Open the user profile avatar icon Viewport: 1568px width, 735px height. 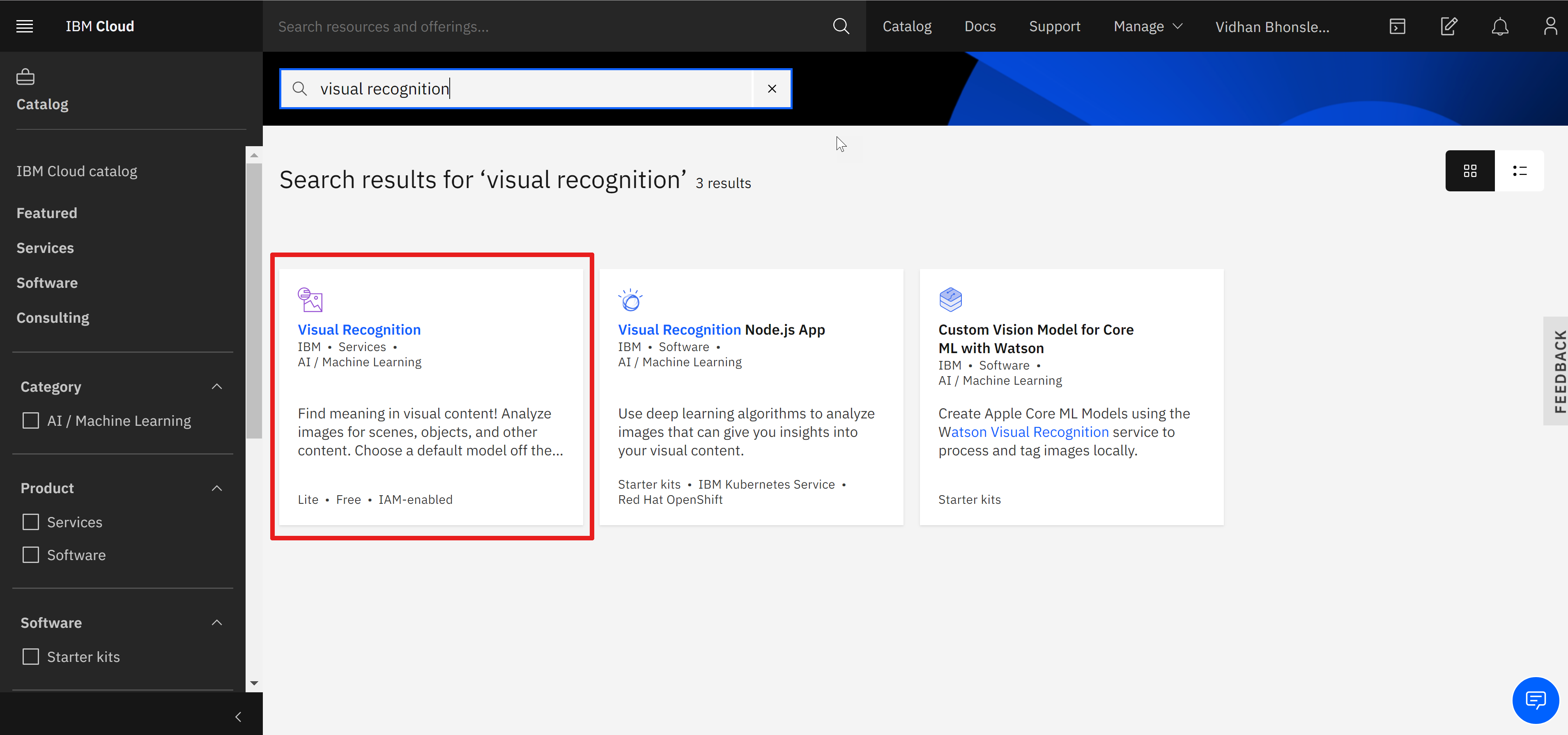(1550, 26)
